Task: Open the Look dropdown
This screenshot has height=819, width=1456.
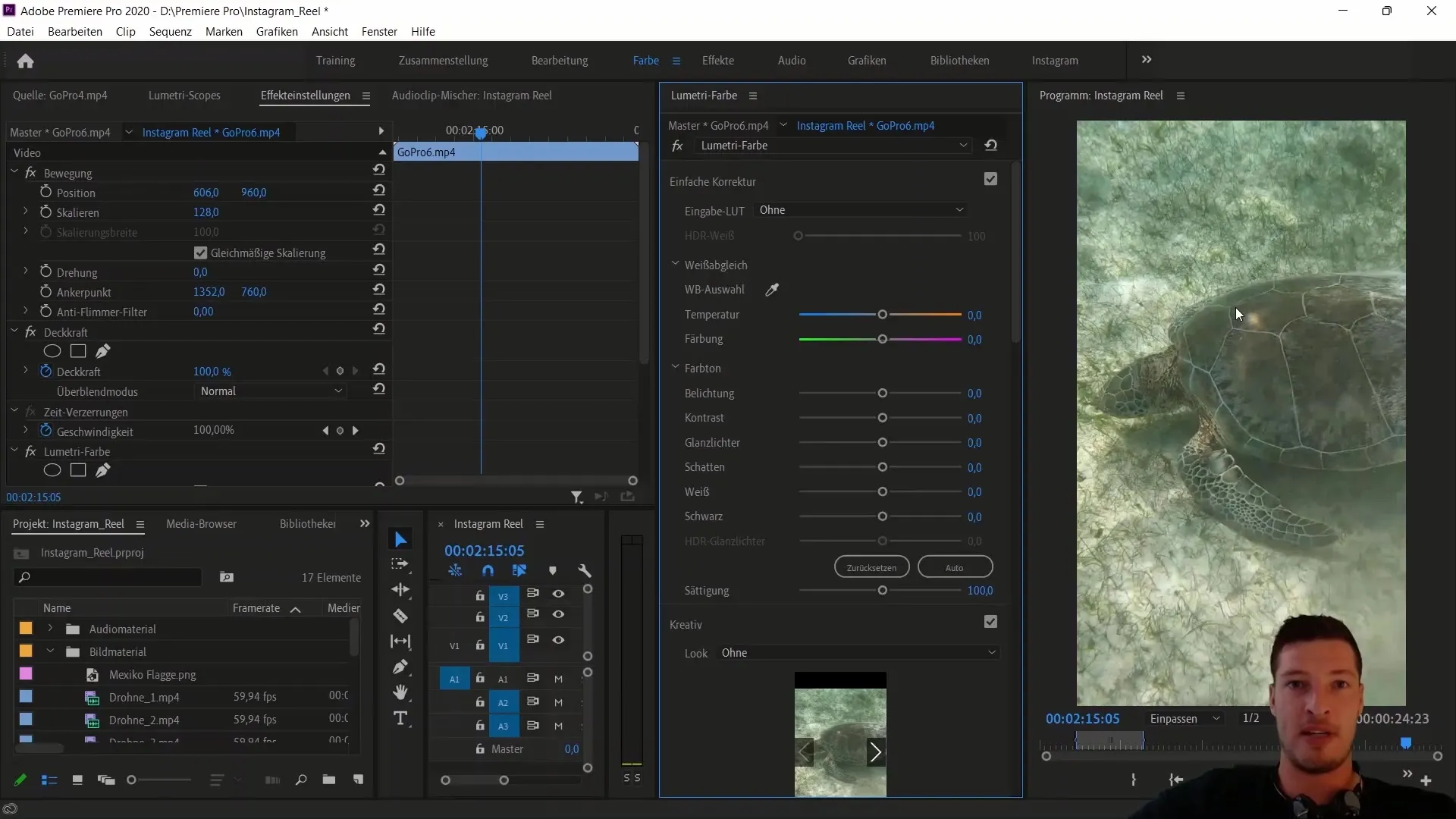Action: [858, 653]
